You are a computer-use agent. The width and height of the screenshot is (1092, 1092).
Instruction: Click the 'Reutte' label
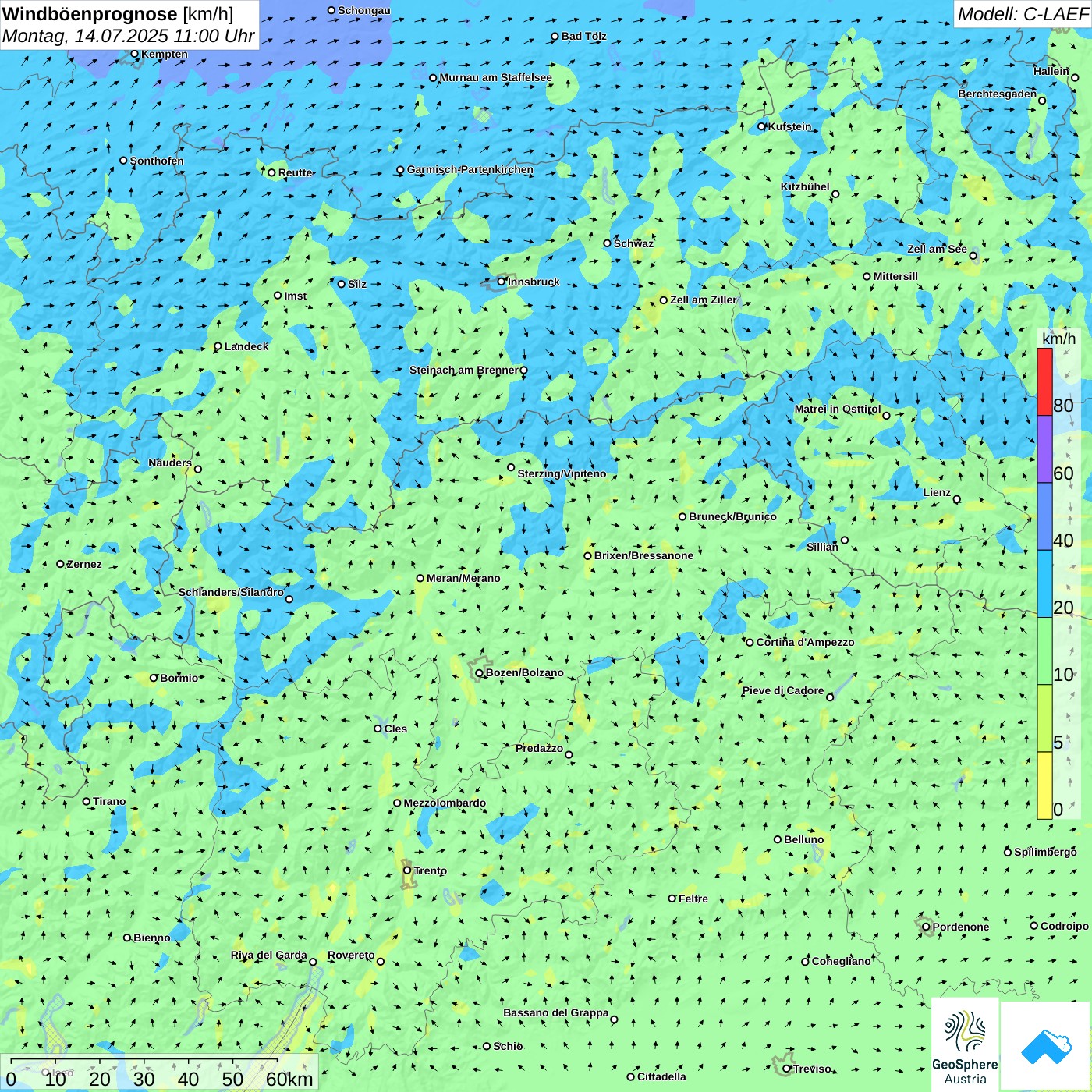pos(295,172)
